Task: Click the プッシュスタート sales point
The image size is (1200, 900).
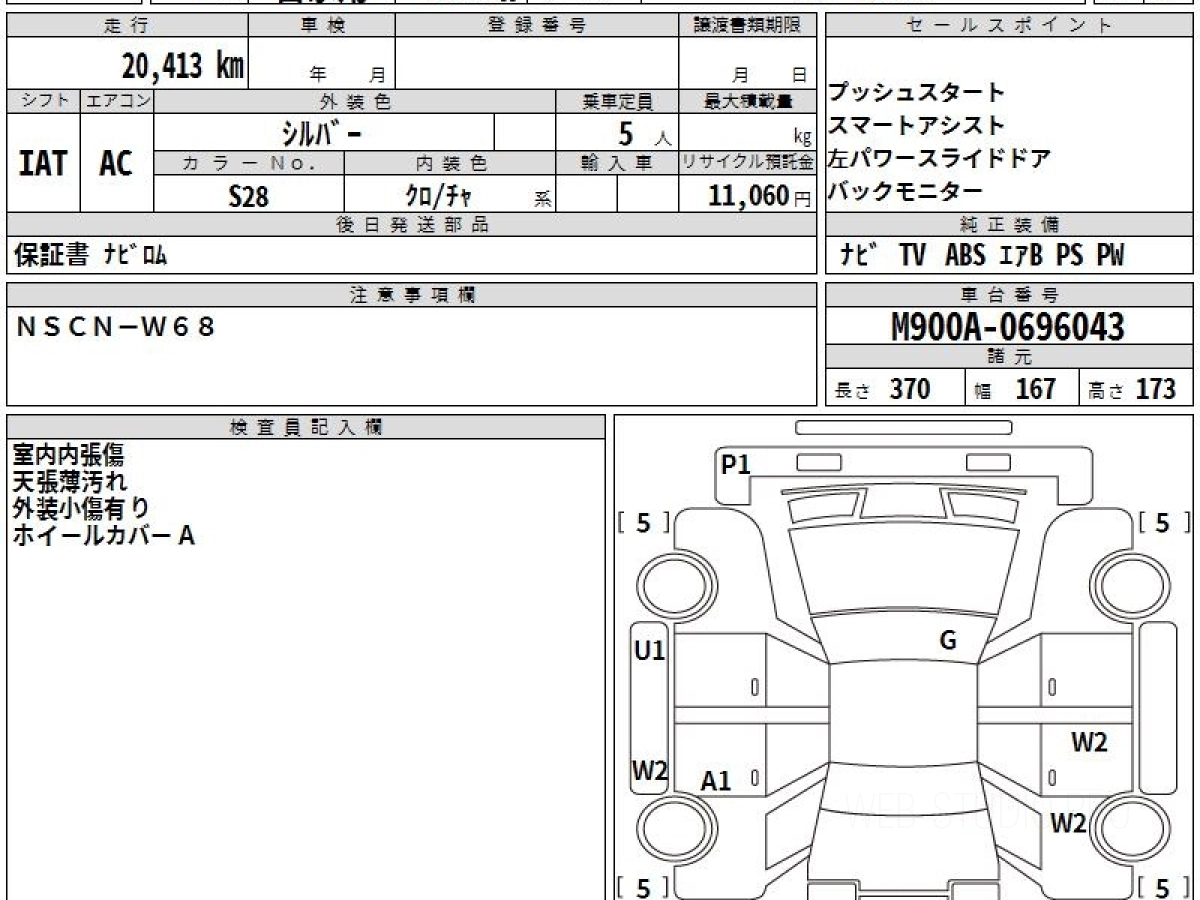Action: tap(916, 93)
